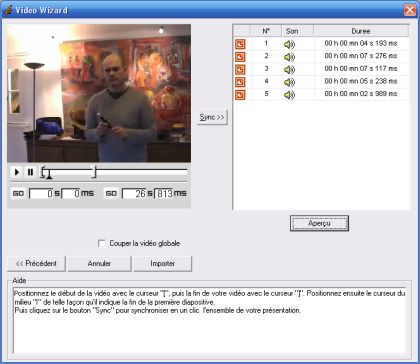420x364 pixels.
Task: Click the slide icon in row 1
Action: [x=240, y=44]
